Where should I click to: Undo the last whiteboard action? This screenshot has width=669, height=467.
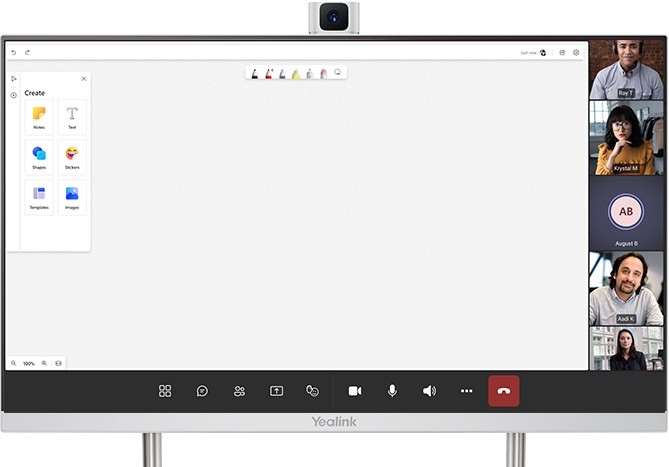coord(14,52)
